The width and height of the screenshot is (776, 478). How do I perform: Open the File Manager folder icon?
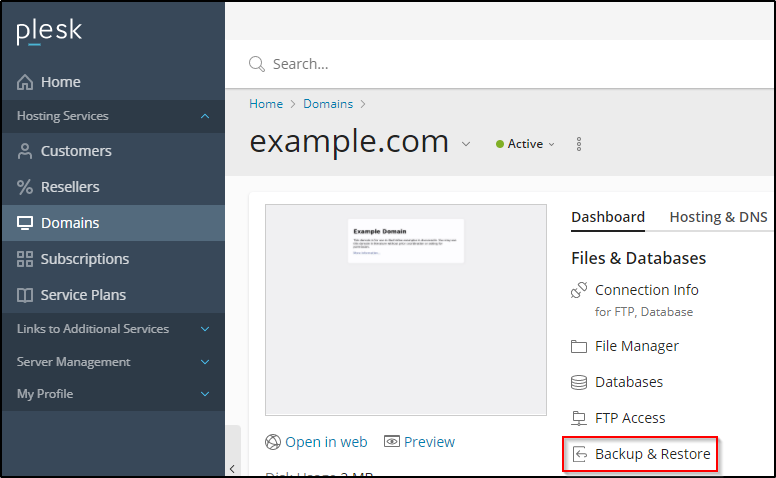click(579, 346)
